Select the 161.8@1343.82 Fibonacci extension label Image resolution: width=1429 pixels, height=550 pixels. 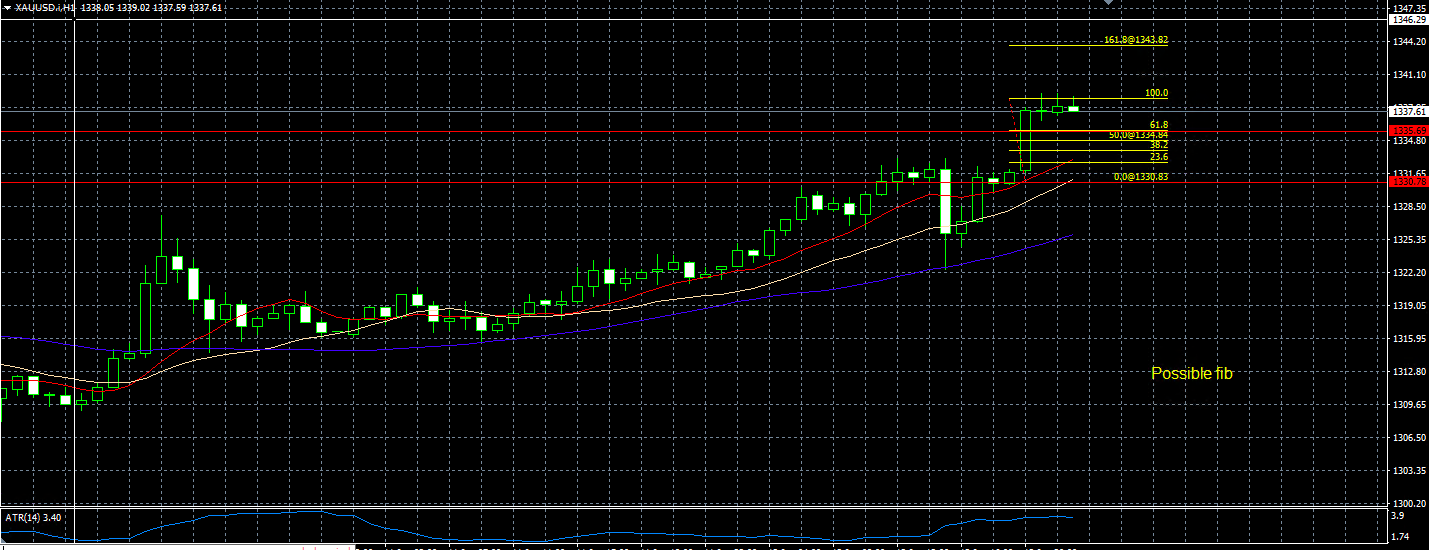click(1136, 40)
